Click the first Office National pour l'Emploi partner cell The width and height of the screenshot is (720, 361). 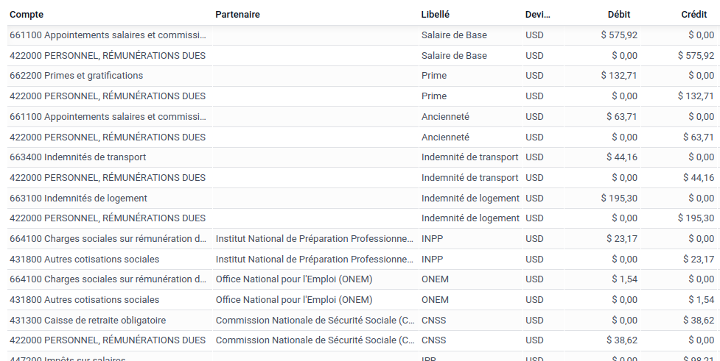[x=294, y=279]
